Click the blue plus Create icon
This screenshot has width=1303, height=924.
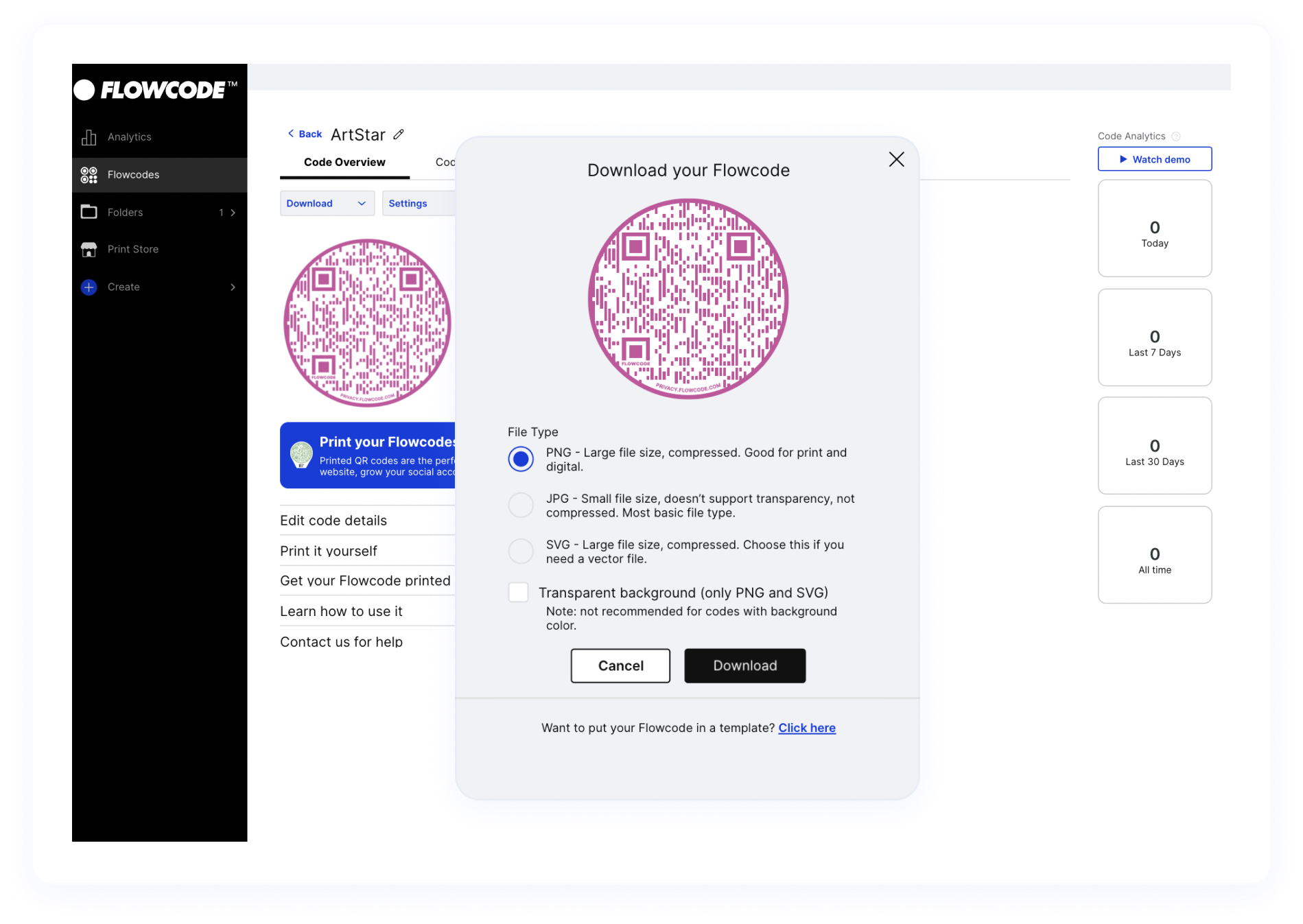point(89,287)
